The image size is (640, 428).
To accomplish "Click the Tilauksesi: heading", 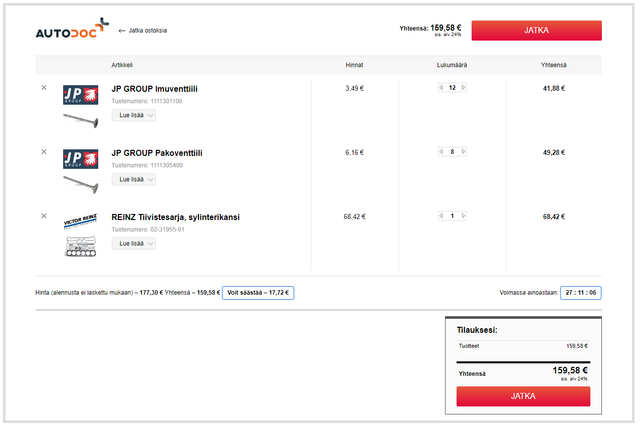I will (x=477, y=330).
